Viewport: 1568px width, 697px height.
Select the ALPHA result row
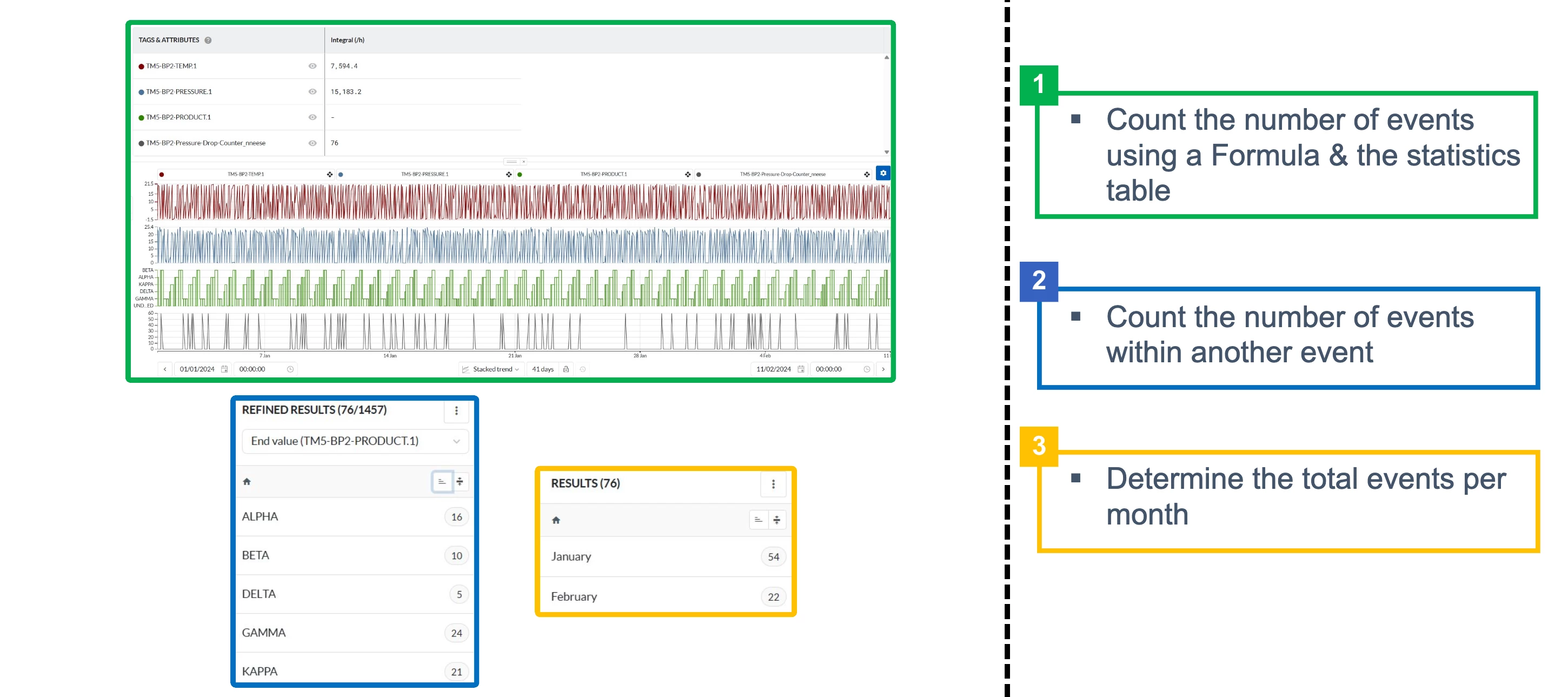click(355, 517)
